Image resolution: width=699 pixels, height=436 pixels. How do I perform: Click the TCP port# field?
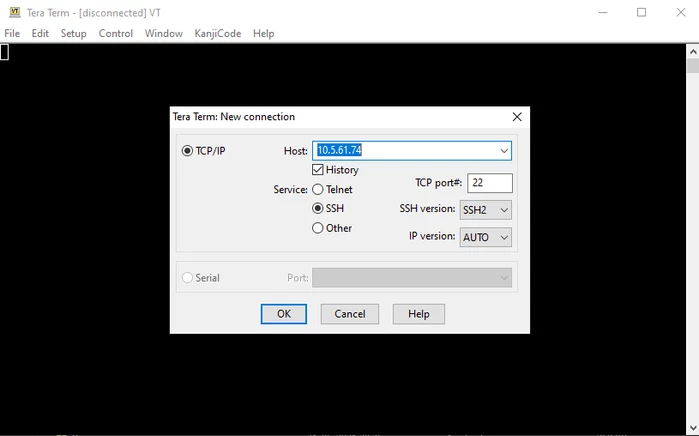click(489, 183)
